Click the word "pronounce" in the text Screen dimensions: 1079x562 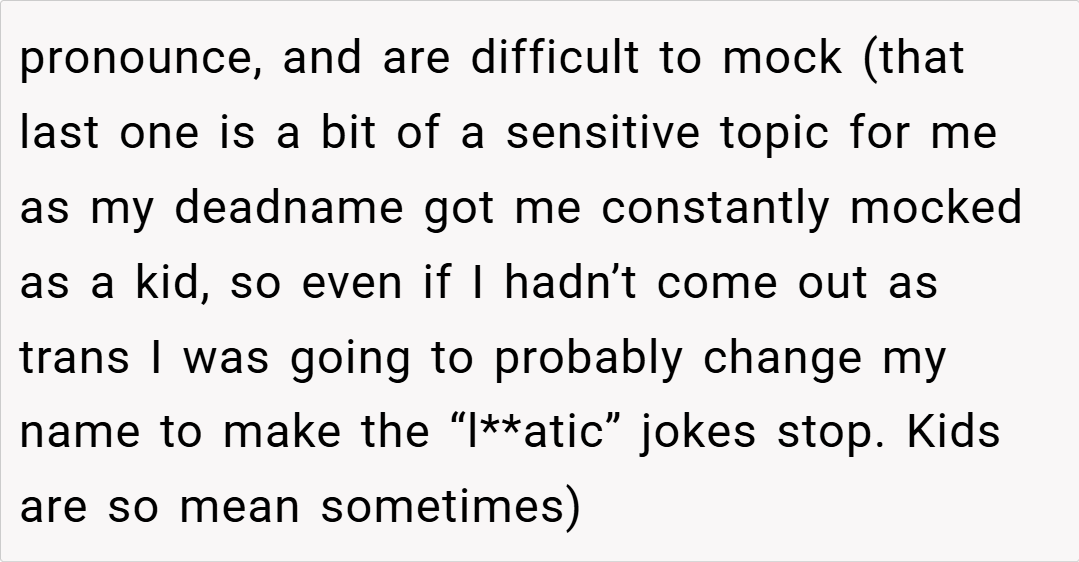pos(137,59)
